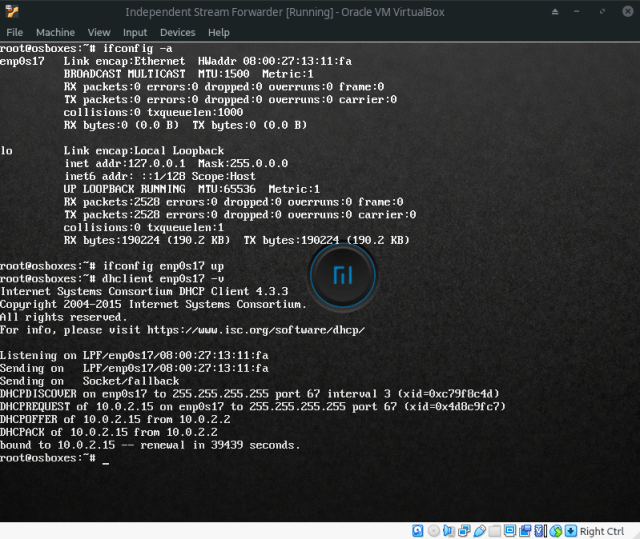
Task: Click the keyboard capture arrow icon
Action: pos(571,531)
